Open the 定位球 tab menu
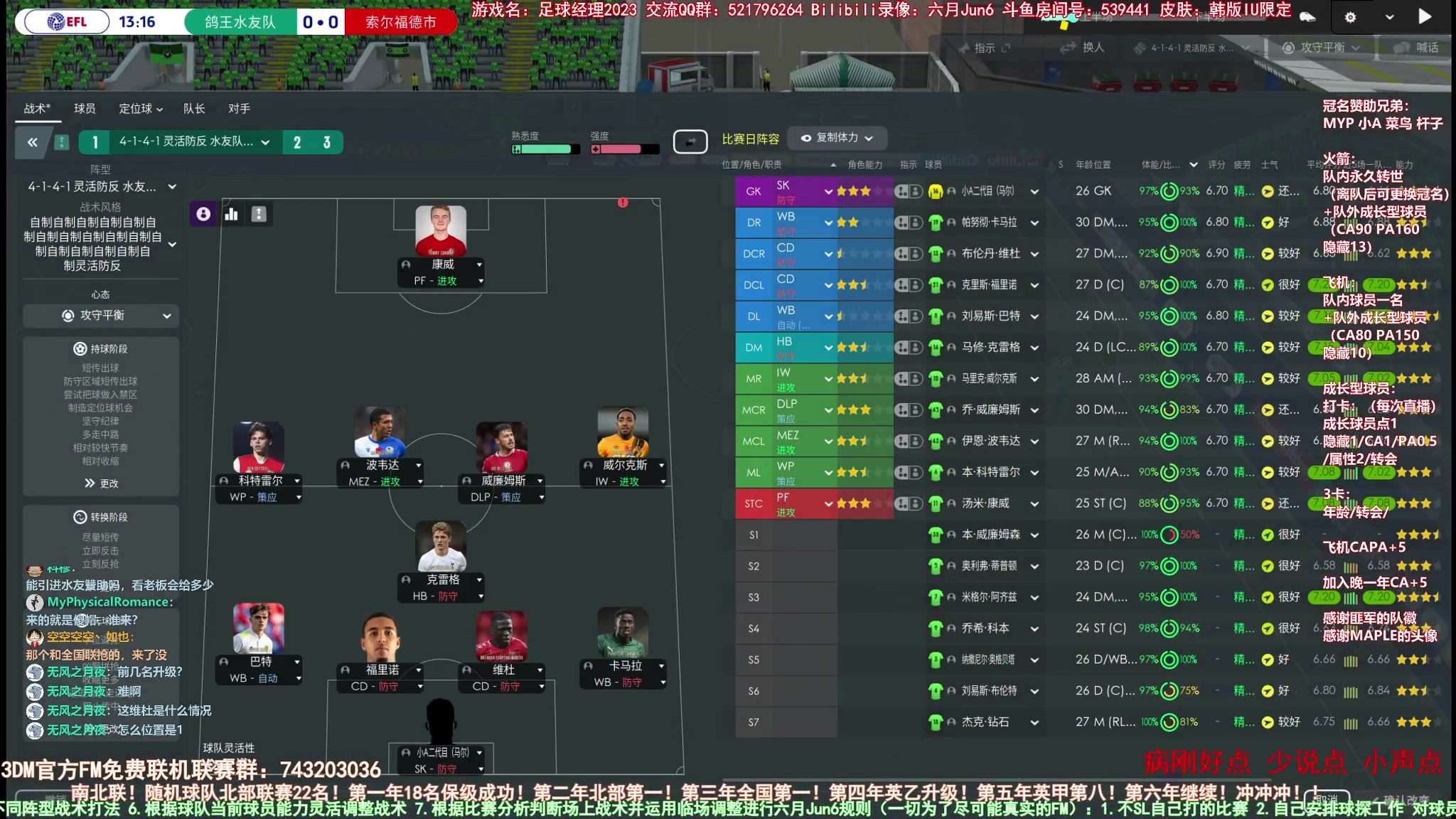1456x819 pixels. 141,108
